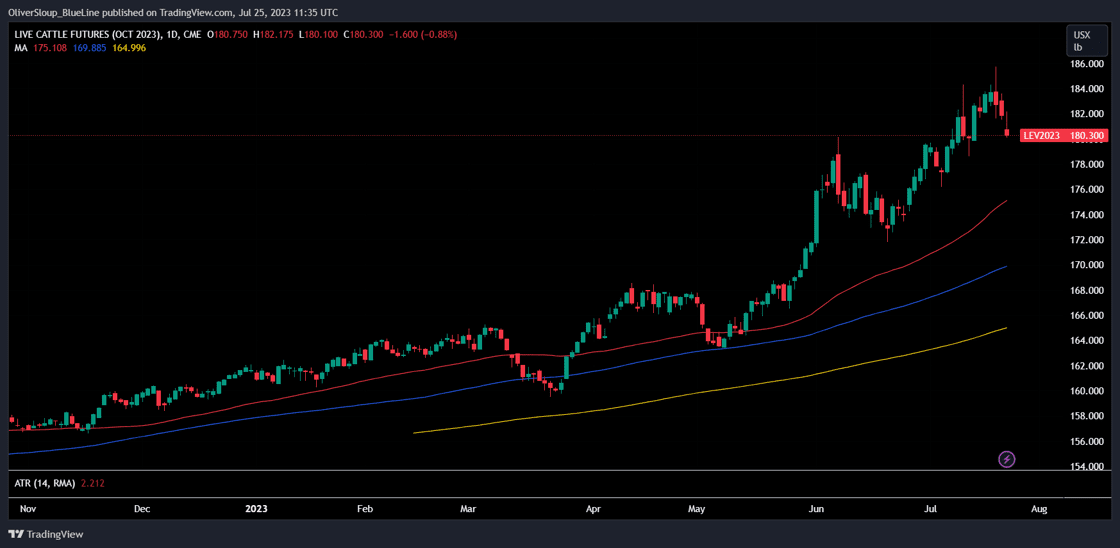This screenshot has height=548, width=1120.
Task: Click the 166.000 price axis label
Action: coord(1086,315)
